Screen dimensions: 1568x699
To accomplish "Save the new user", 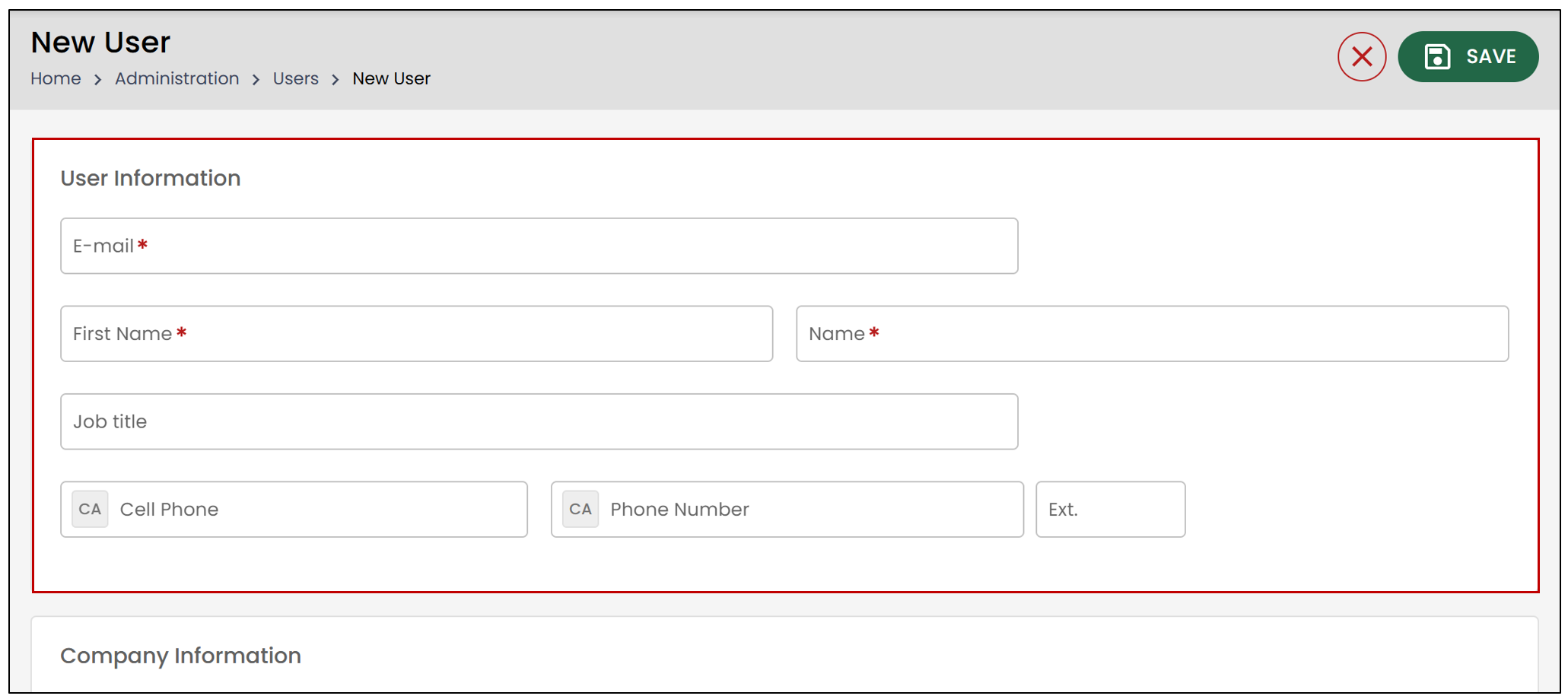I will click(x=1468, y=56).
